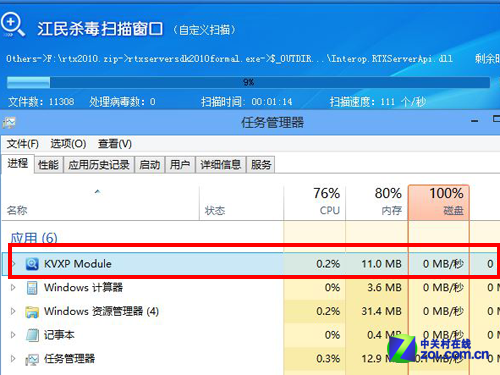Click the 扫描速度 111 个/秒 readout
Image resolution: width=500 pixels, height=375 pixels.
click(378, 102)
